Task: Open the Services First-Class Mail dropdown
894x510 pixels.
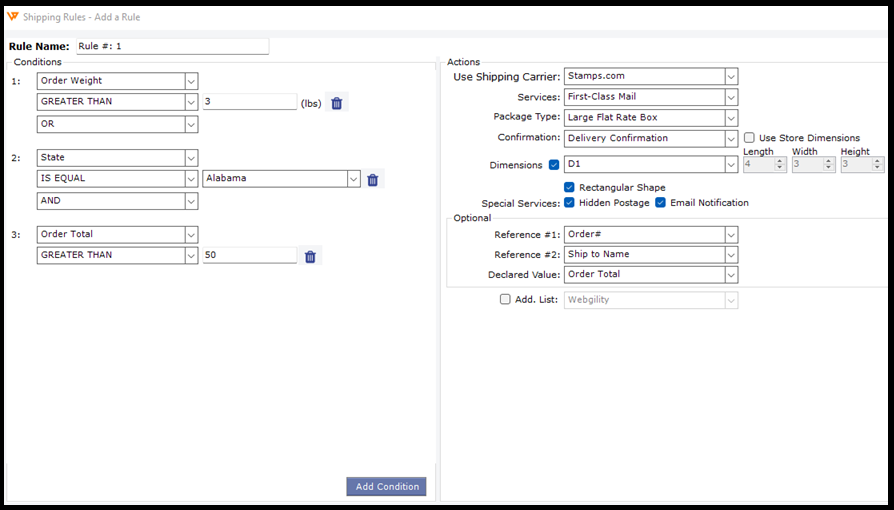Action: tap(731, 97)
